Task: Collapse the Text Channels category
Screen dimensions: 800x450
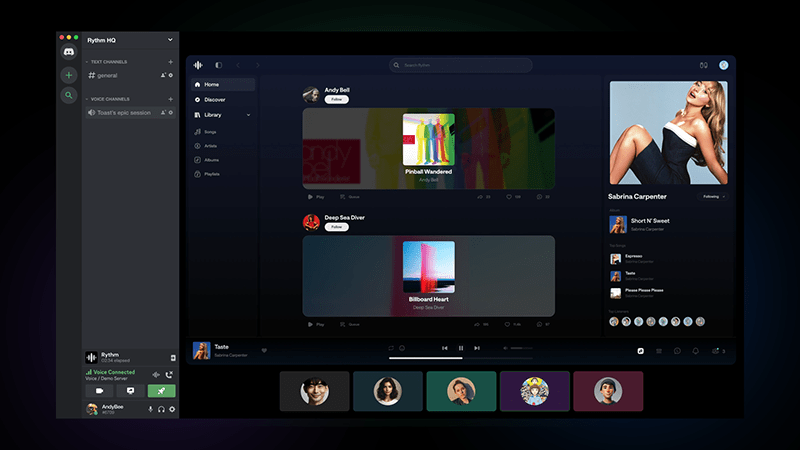Action: coord(106,62)
